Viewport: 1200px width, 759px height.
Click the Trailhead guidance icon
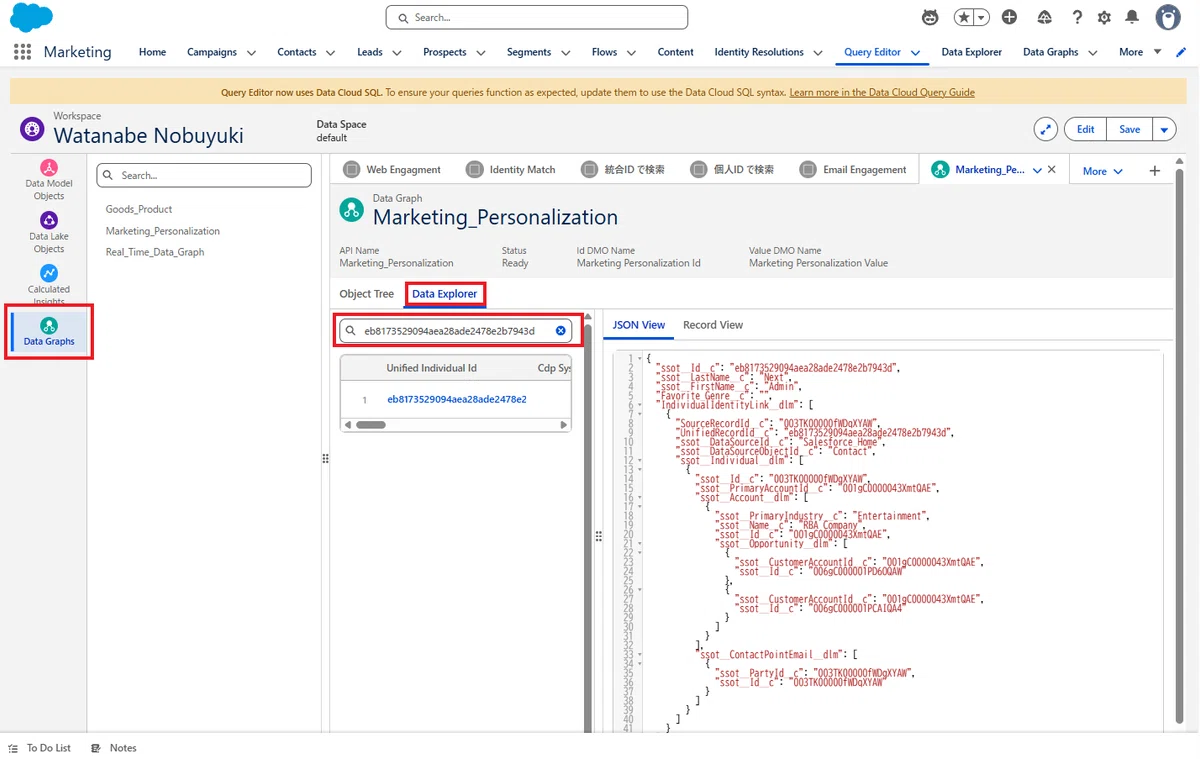1044,17
